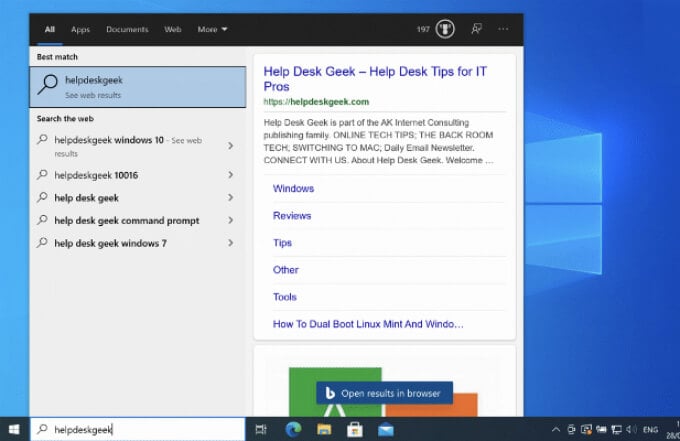Click the Microsoft Rewards trophy icon
This screenshot has width=680, height=441.
point(445,29)
